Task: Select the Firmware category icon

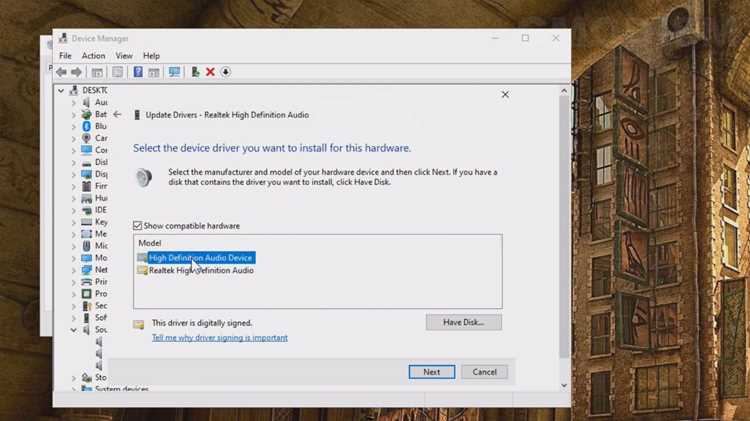Action: 87,186
